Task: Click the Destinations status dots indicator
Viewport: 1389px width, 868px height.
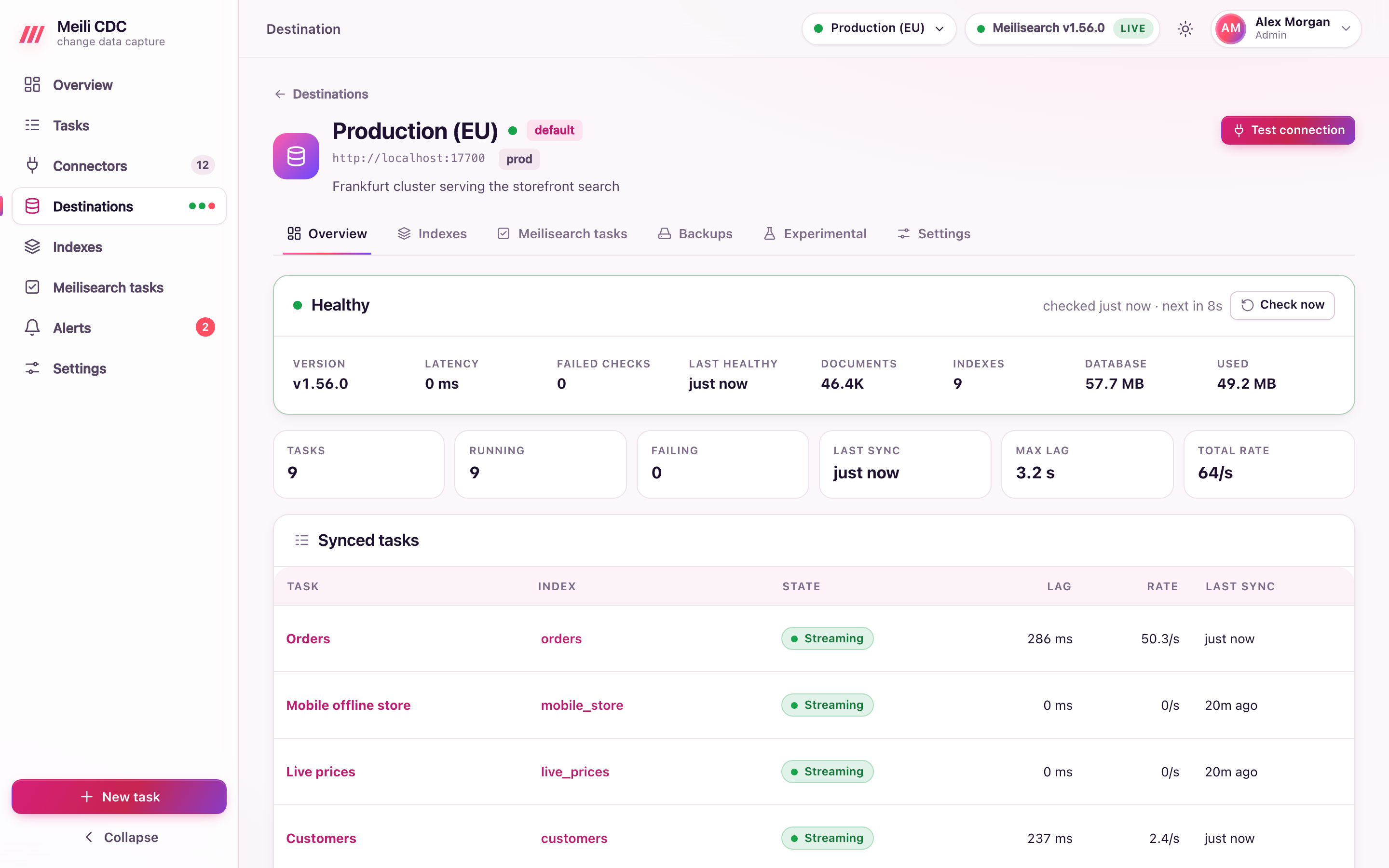Action: point(202,206)
